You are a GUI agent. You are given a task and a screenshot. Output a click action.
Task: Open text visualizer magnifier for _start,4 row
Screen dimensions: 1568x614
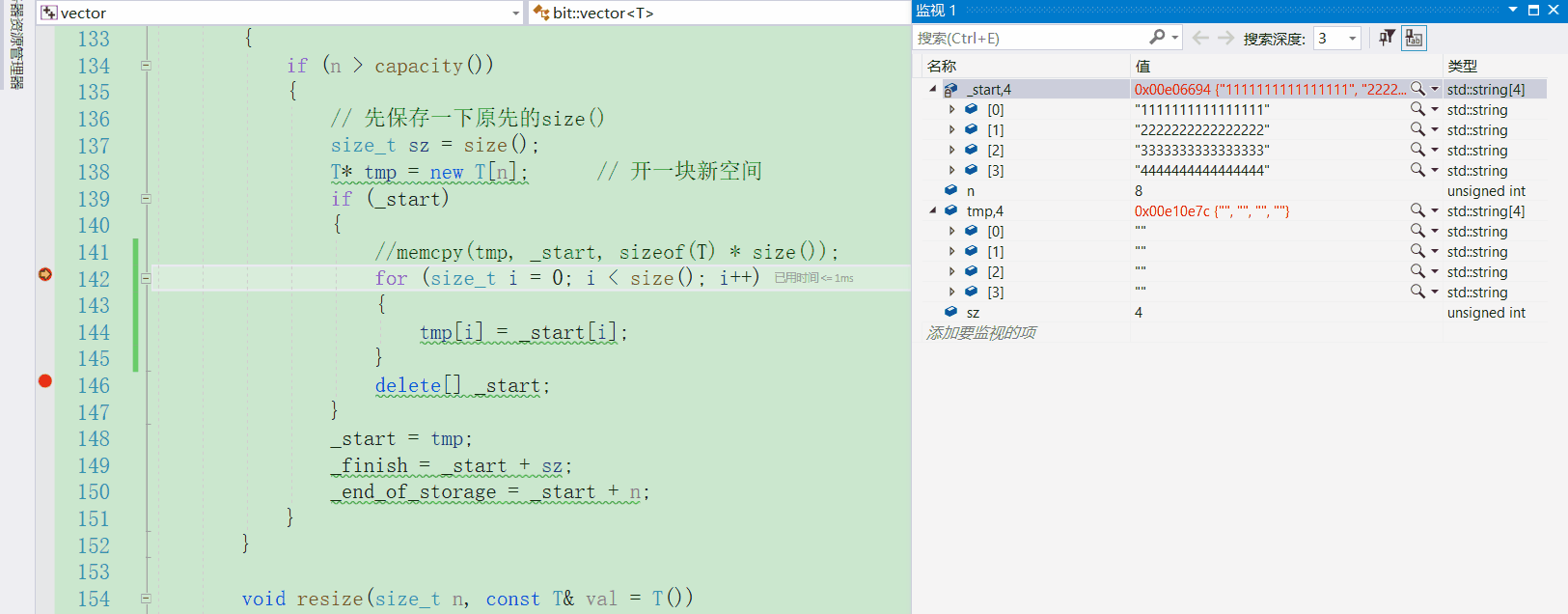click(x=1417, y=89)
